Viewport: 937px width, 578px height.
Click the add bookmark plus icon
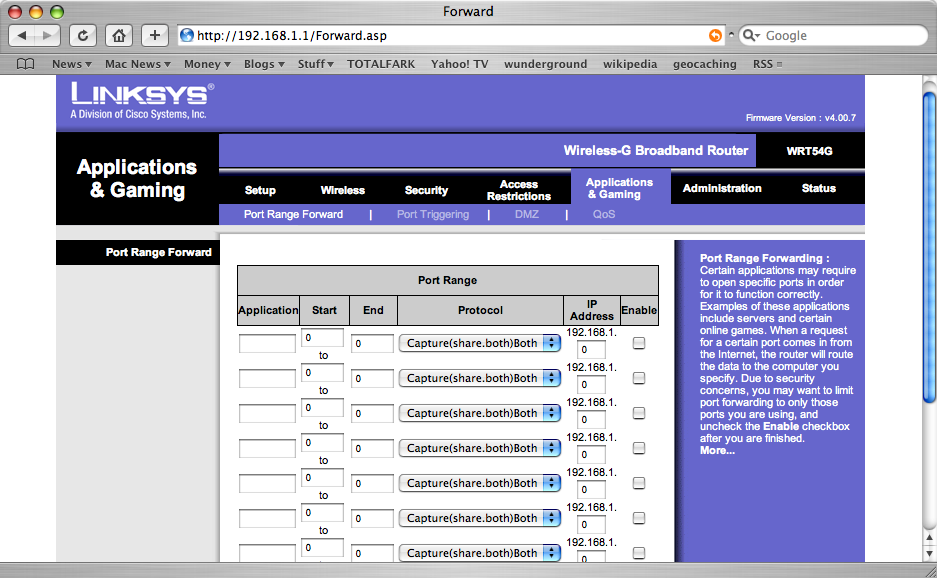tap(155, 35)
